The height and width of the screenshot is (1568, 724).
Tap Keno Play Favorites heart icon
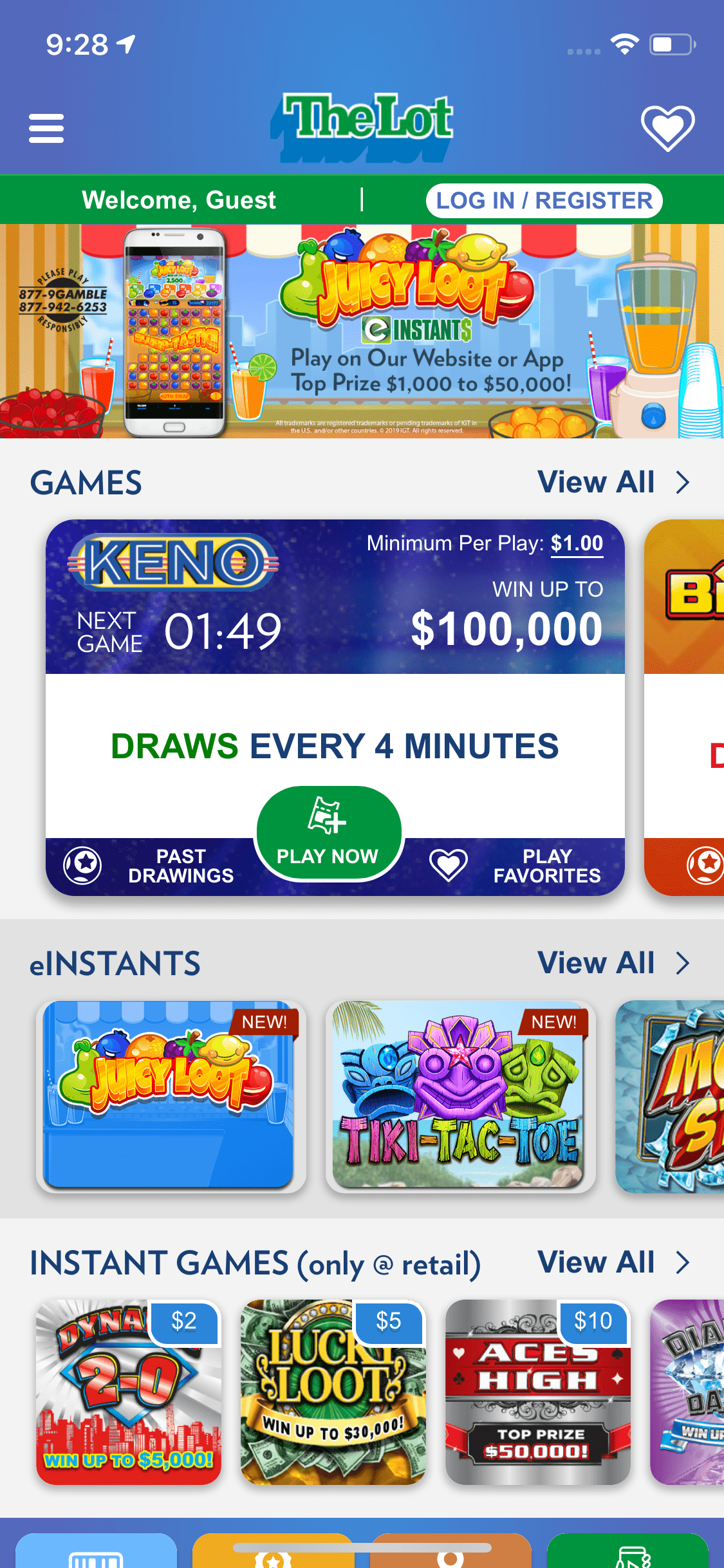click(x=449, y=864)
